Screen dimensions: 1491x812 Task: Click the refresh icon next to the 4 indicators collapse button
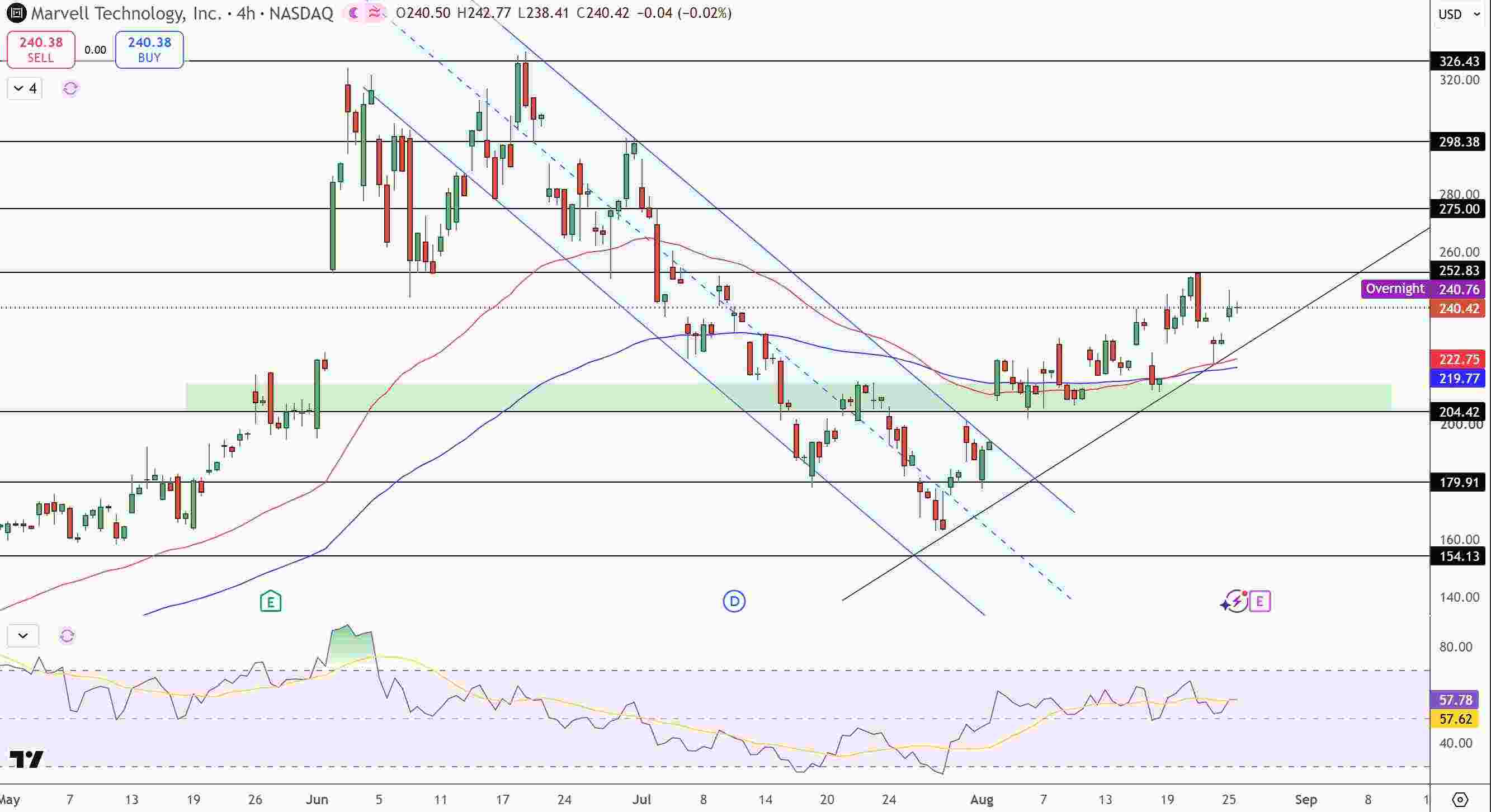point(70,88)
